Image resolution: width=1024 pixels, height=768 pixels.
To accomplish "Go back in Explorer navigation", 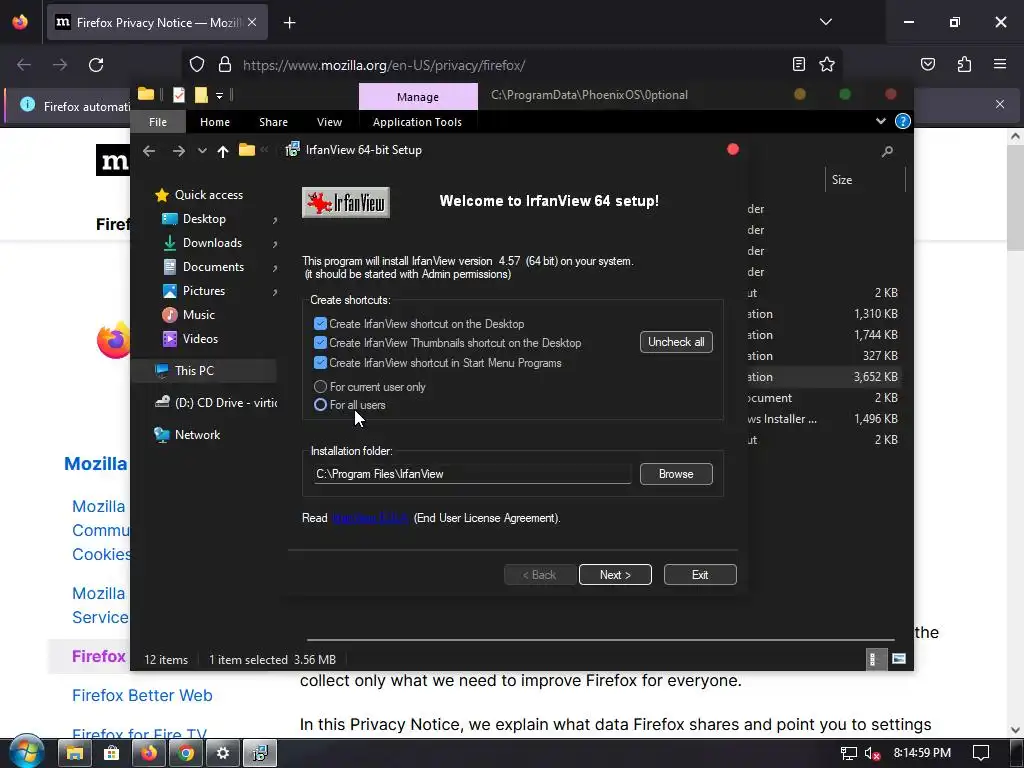I will [x=149, y=151].
